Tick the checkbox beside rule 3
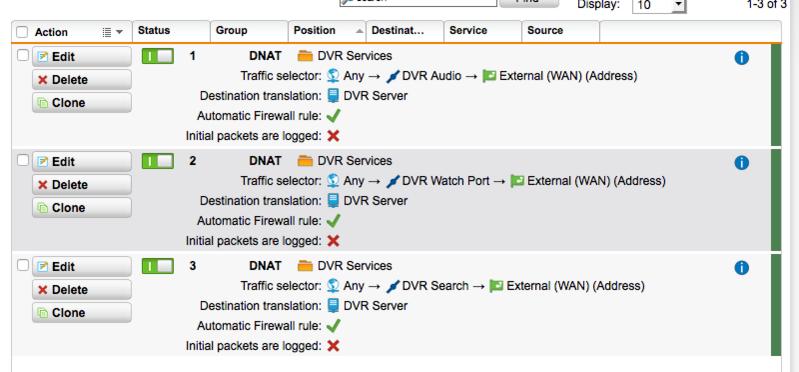The image size is (799, 372). 23,265
